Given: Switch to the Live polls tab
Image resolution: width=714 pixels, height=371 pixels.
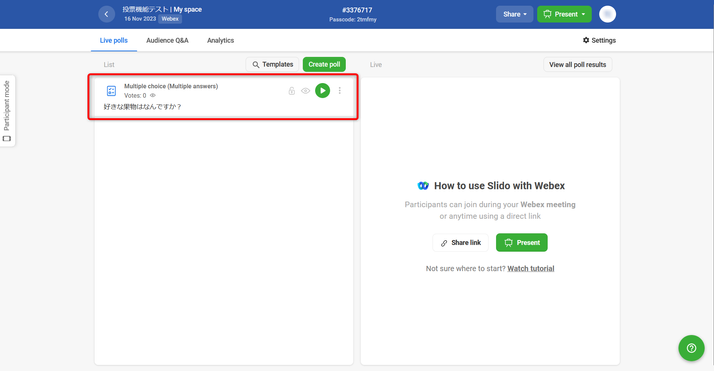Looking at the screenshot, I should point(114,41).
